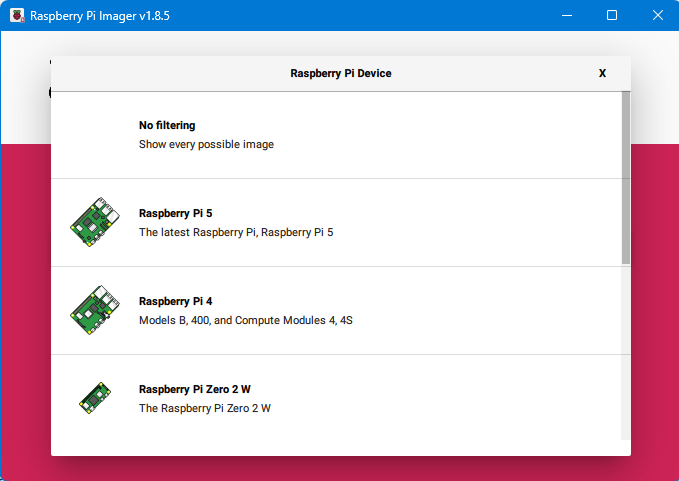Maximize the Raspberry Pi Imager window
This screenshot has width=679, height=481.
pos(612,16)
